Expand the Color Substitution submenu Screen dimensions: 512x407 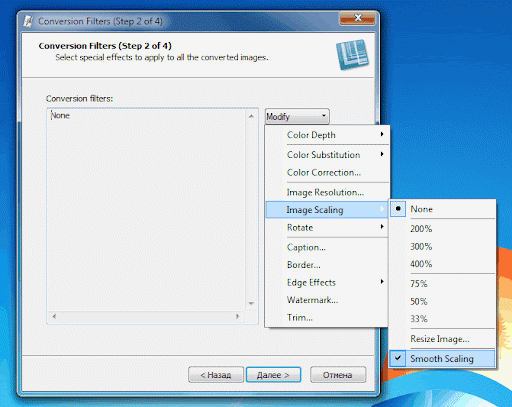pos(327,155)
